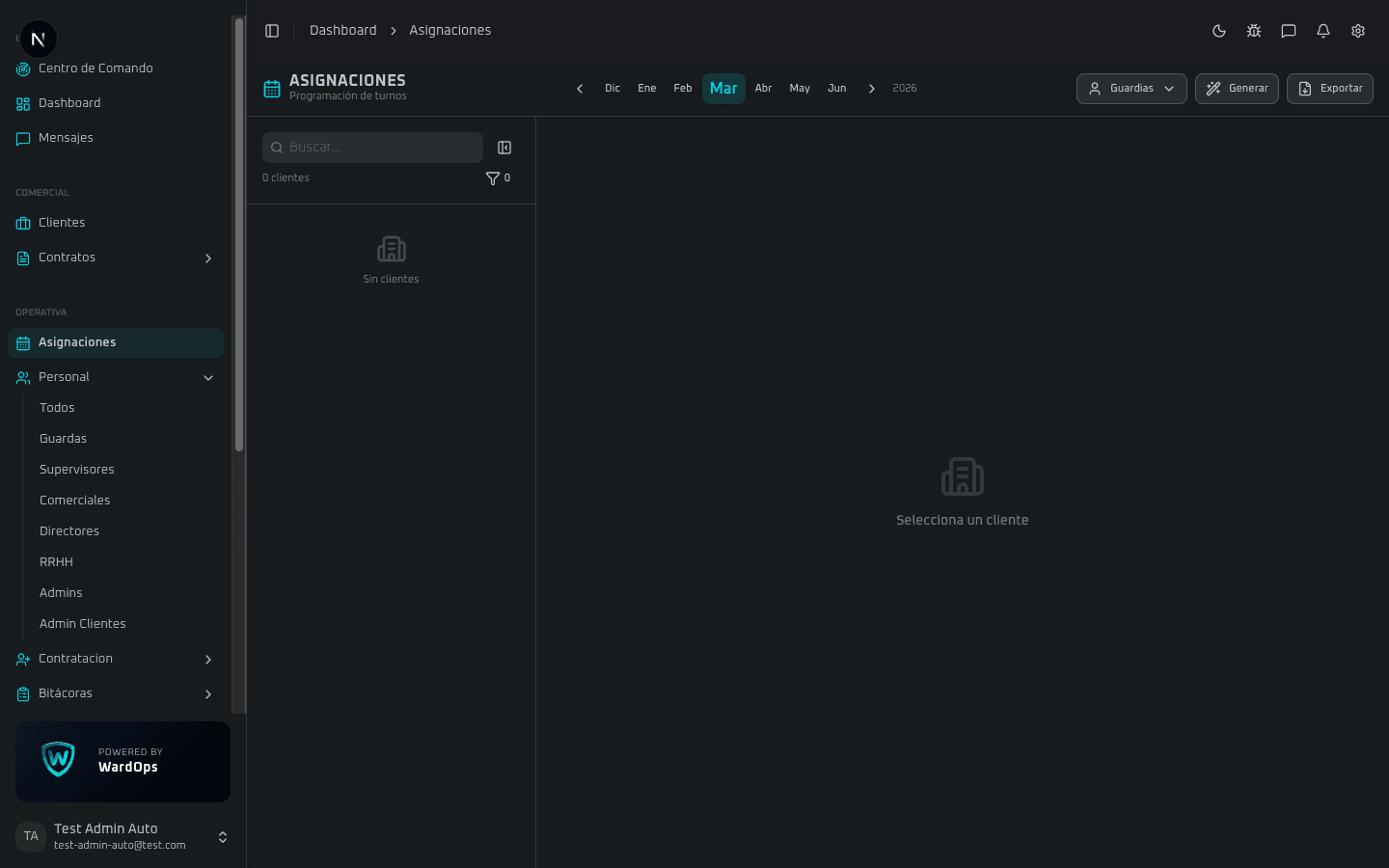Image resolution: width=1389 pixels, height=868 pixels.
Task: Select the Abr month tab
Action: (x=763, y=89)
